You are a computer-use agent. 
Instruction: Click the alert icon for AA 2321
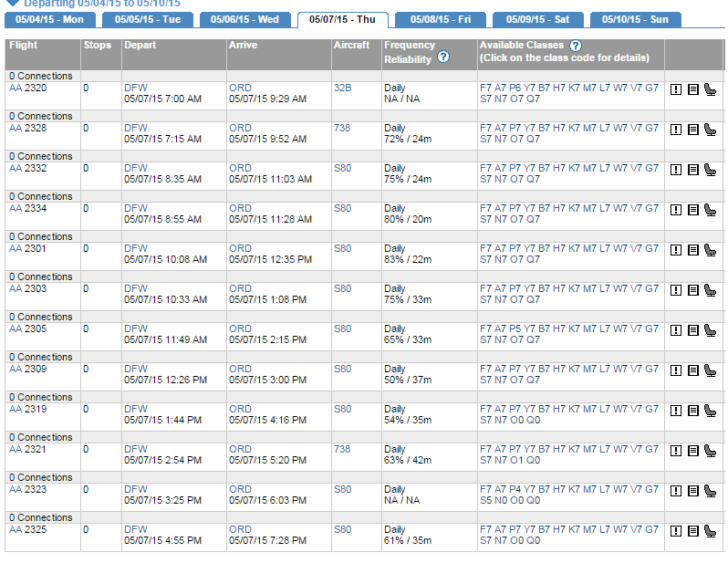676,451
